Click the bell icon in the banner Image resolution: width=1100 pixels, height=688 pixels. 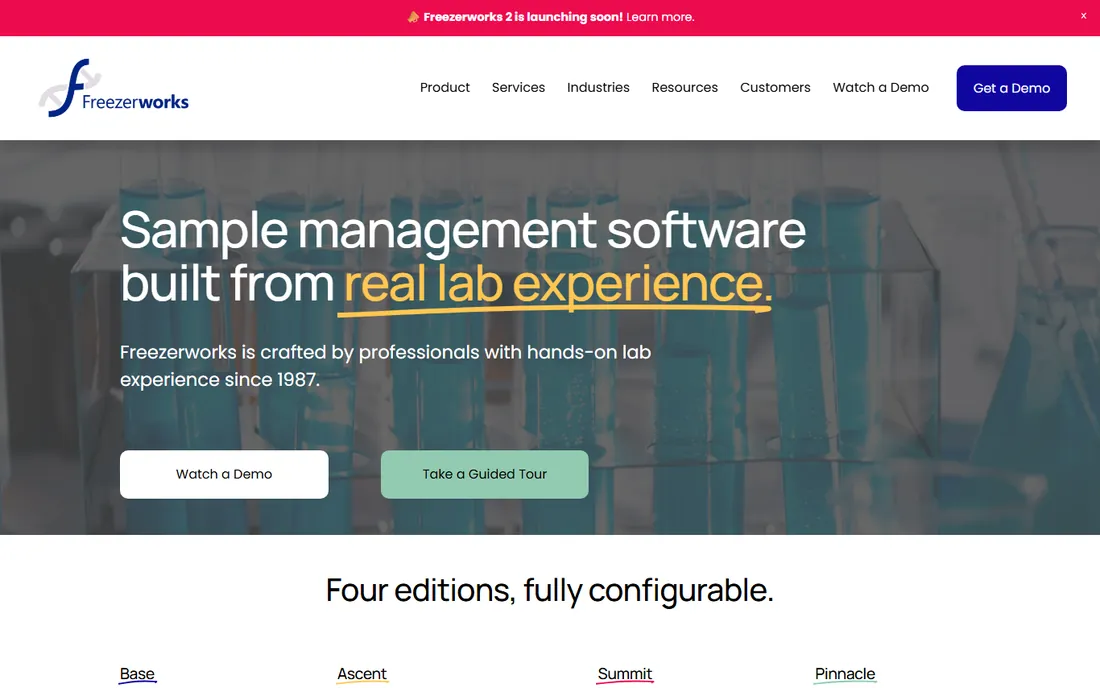click(x=413, y=17)
